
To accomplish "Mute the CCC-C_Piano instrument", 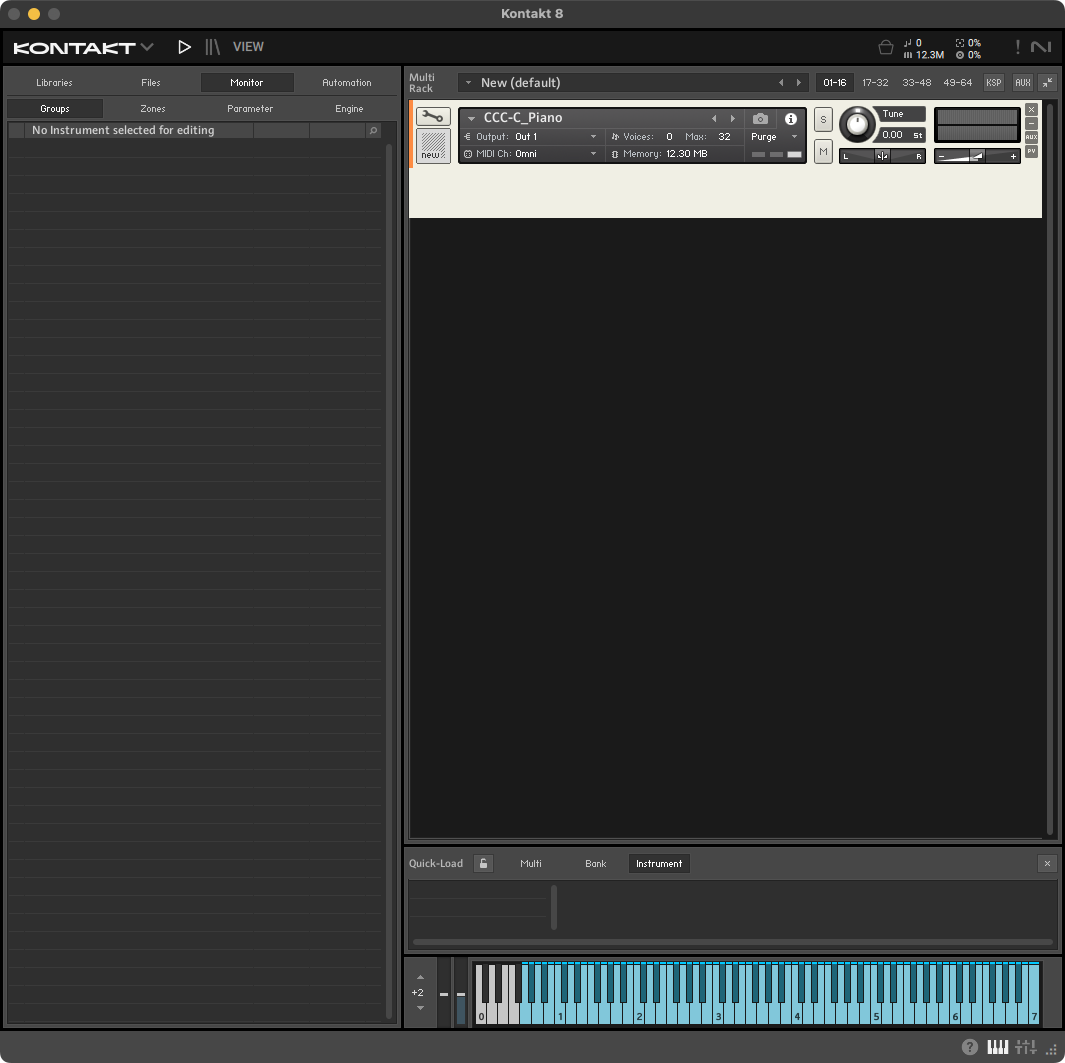I will [823, 151].
